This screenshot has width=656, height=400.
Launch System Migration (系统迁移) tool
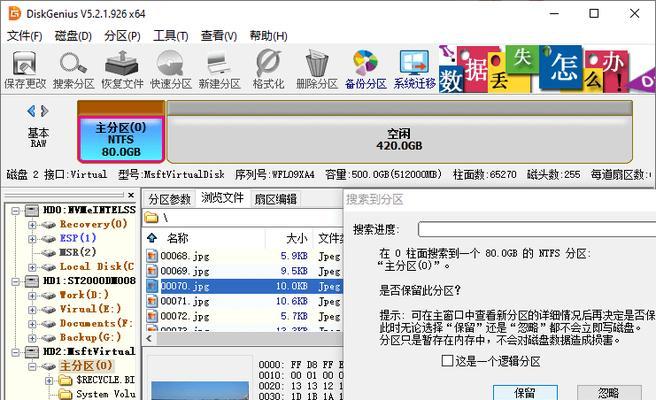414,70
